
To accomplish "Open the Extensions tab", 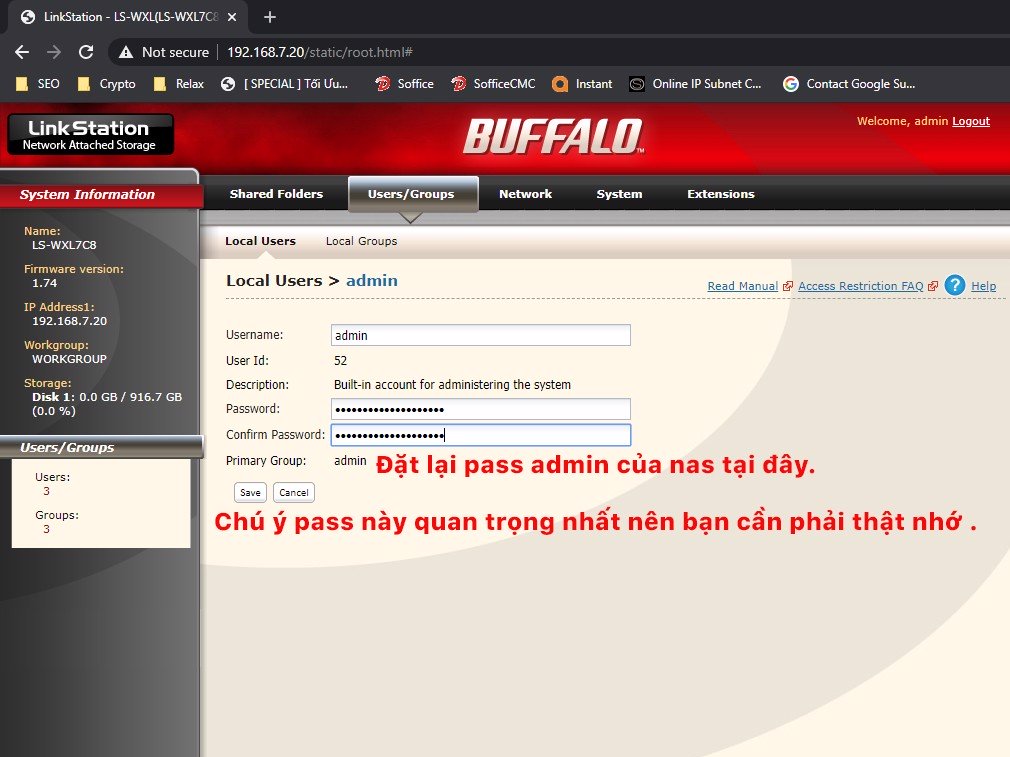I will pyautogui.click(x=721, y=194).
